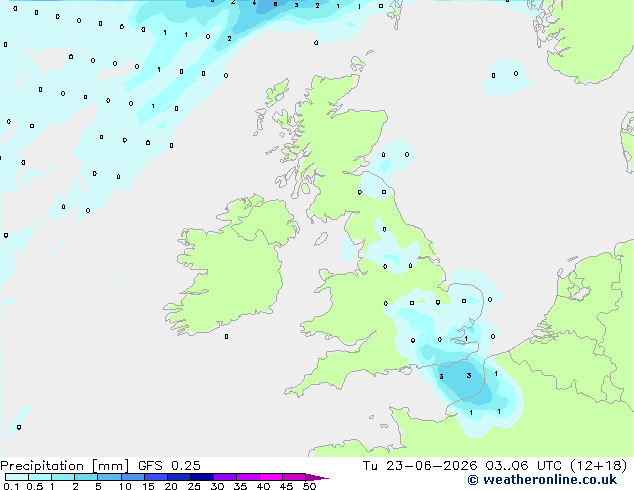Select the 10–15 mm legend swatch
Screen dimensions: 634x490
coord(132,477)
